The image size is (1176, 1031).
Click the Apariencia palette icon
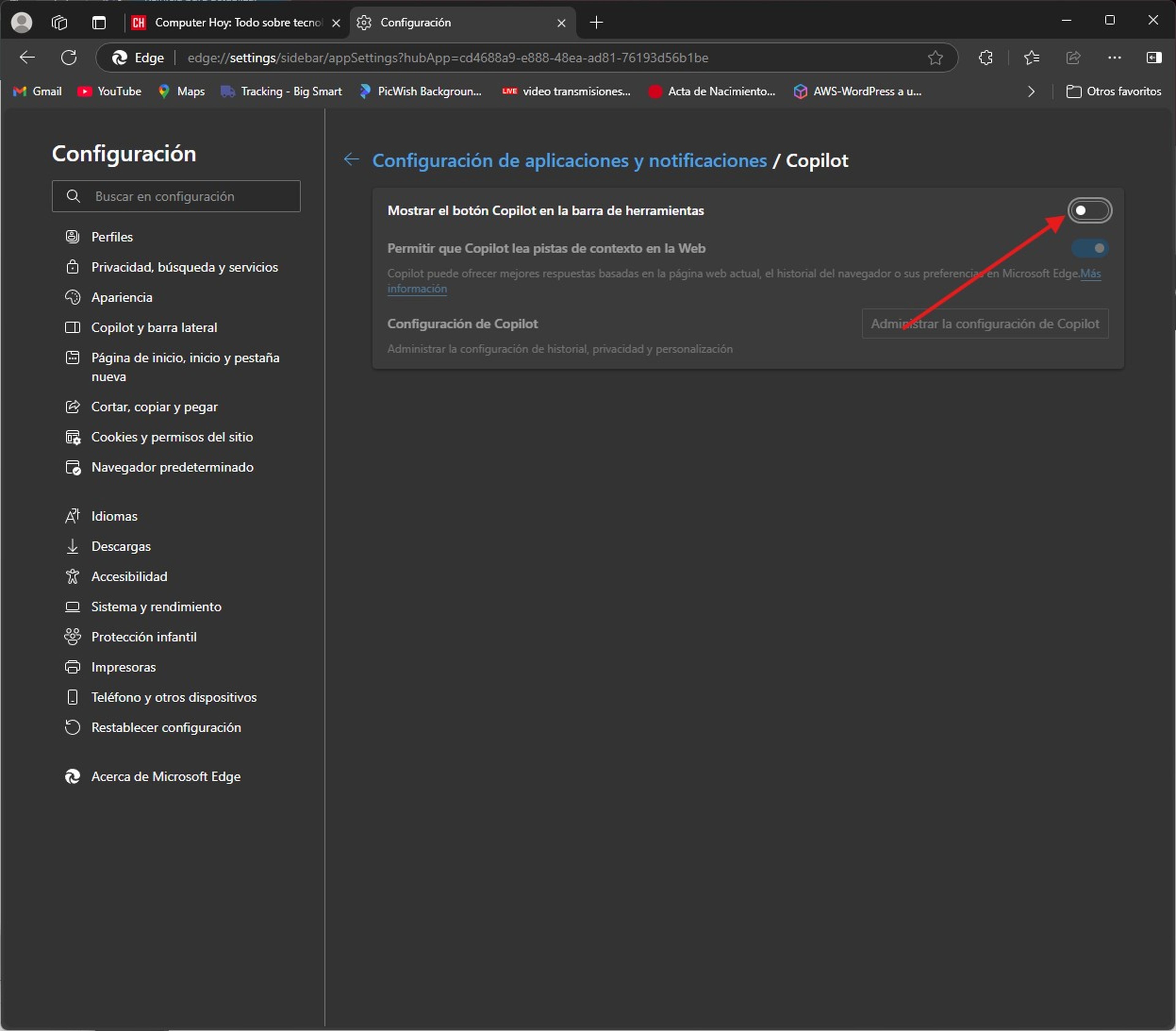click(73, 297)
